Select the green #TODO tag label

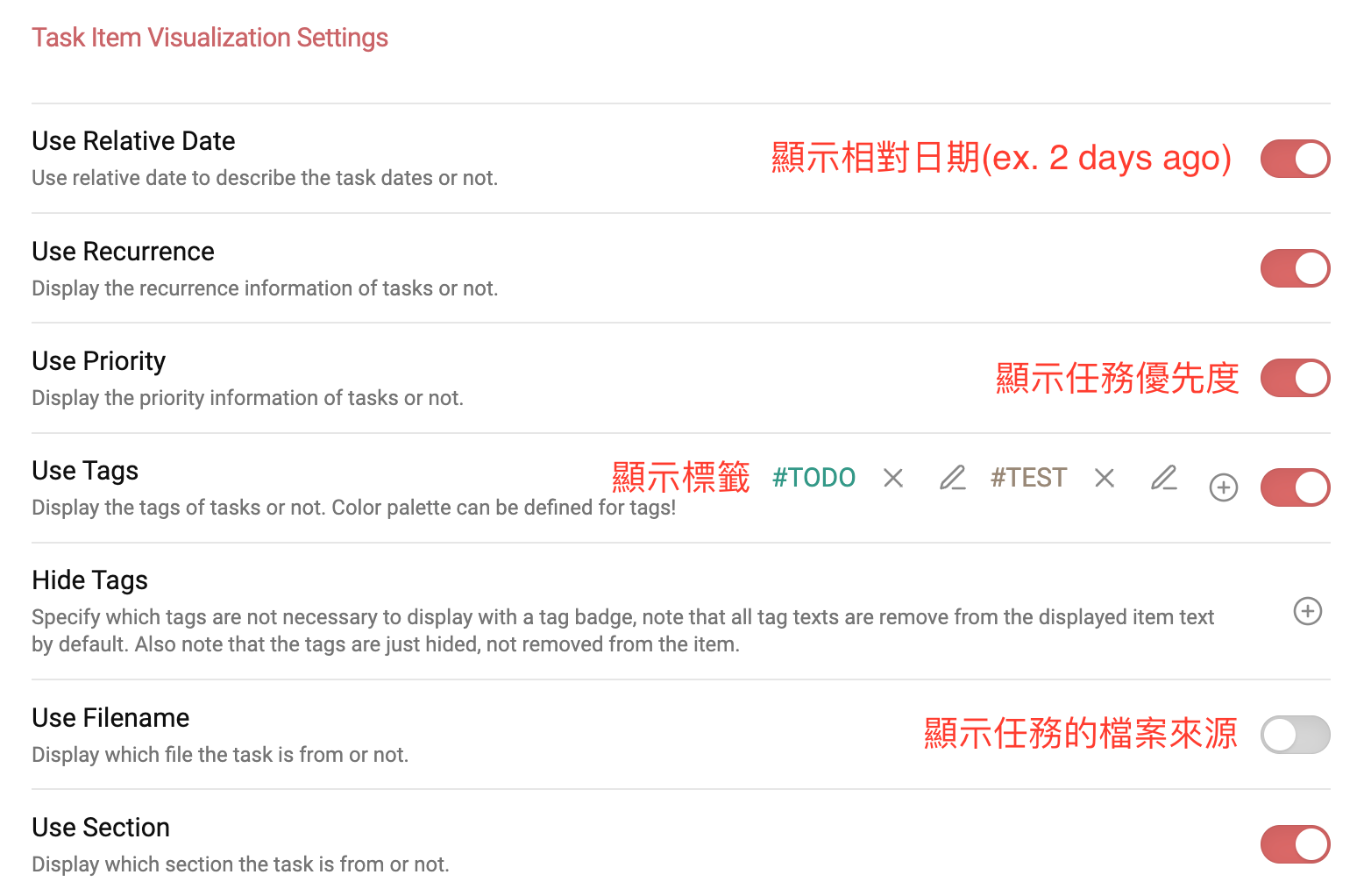pyautogui.click(x=813, y=478)
